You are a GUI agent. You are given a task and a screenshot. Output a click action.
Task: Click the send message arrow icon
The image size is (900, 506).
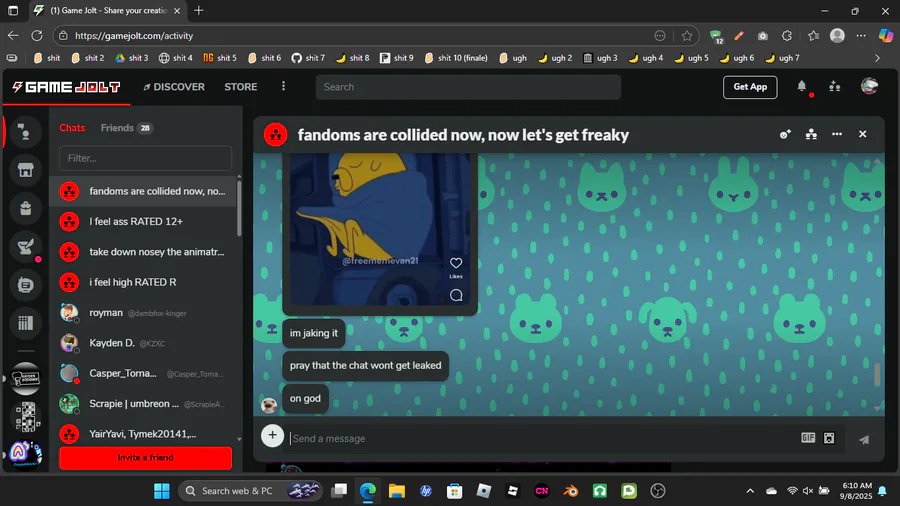(864, 439)
